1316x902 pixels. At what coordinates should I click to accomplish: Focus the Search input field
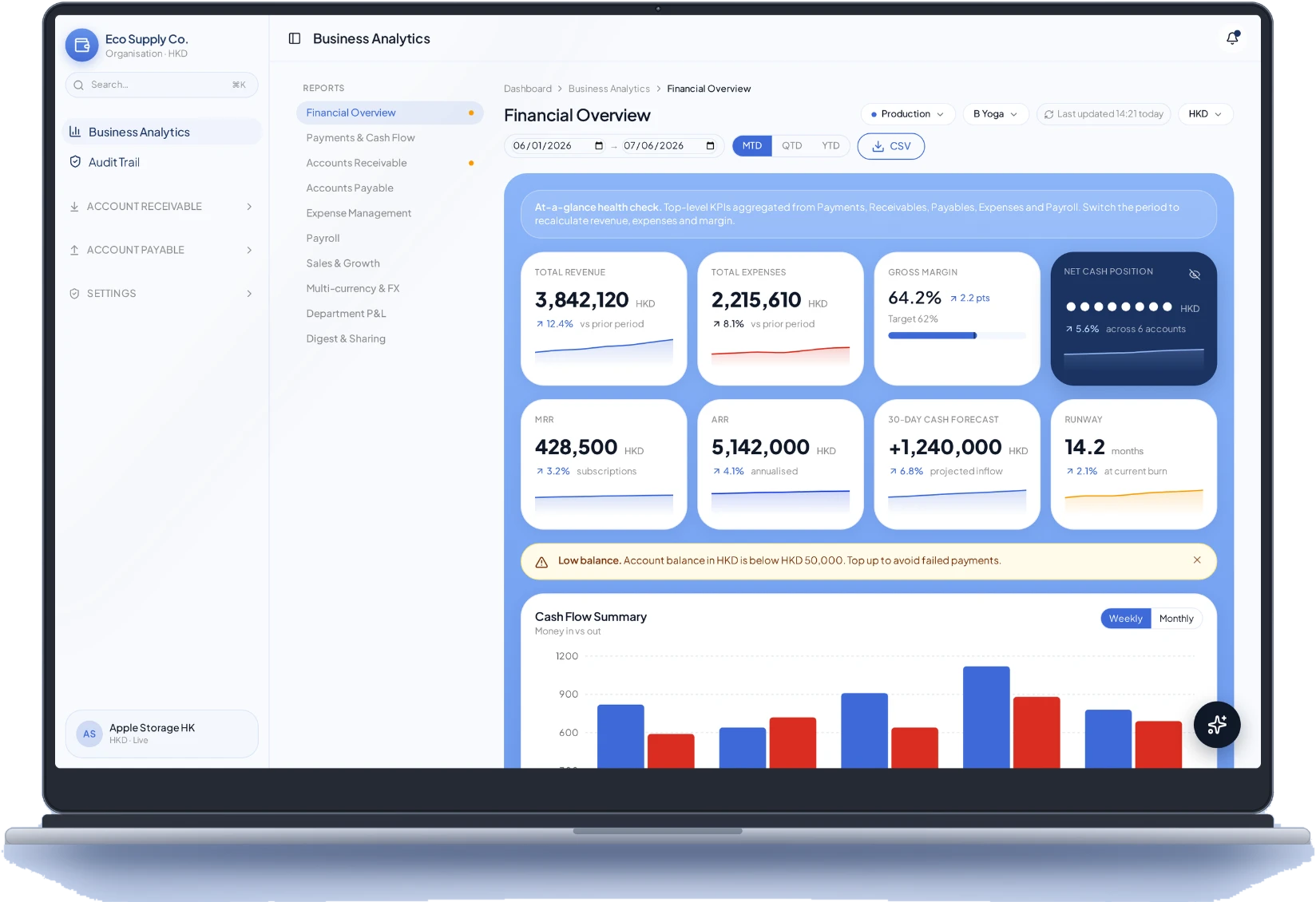161,85
